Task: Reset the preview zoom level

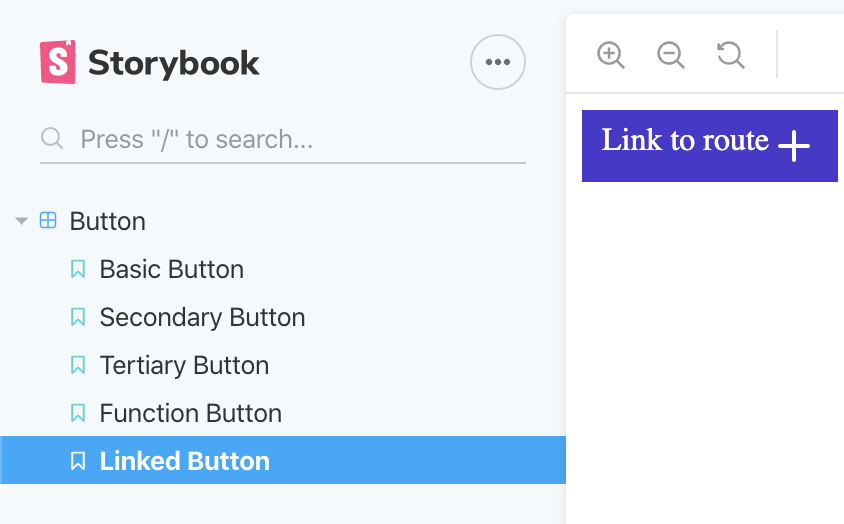Action: [730, 55]
